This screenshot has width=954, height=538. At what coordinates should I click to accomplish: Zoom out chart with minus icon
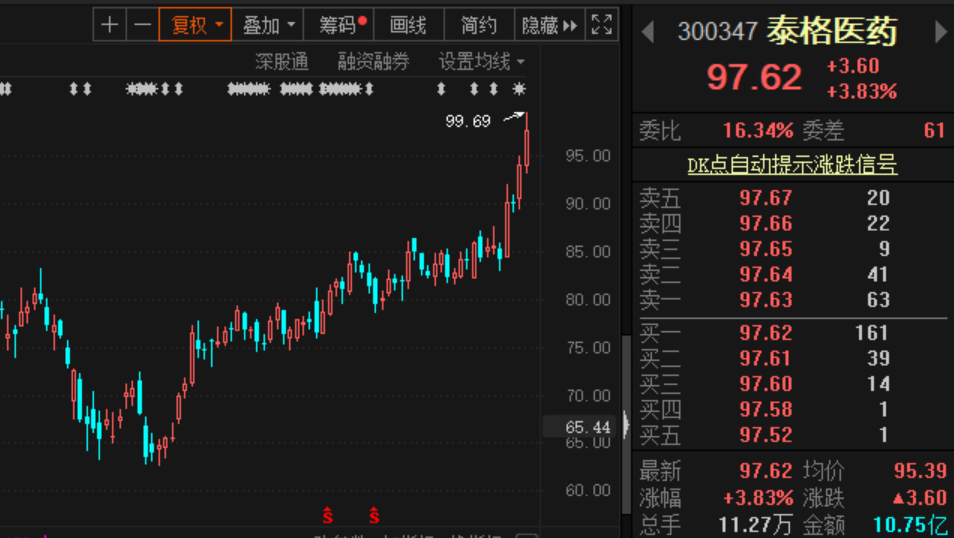click(x=142, y=25)
